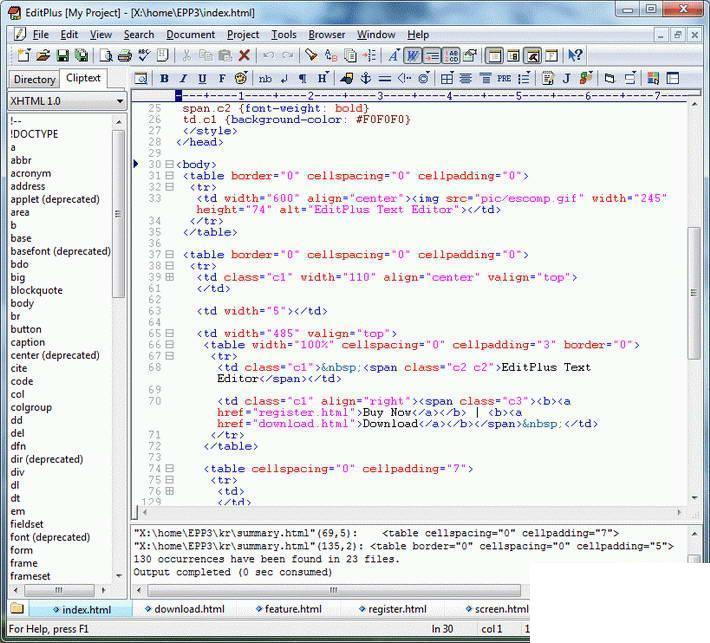Click the Save All multiple-disks icon
This screenshot has width=710, height=643.
coord(82,55)
